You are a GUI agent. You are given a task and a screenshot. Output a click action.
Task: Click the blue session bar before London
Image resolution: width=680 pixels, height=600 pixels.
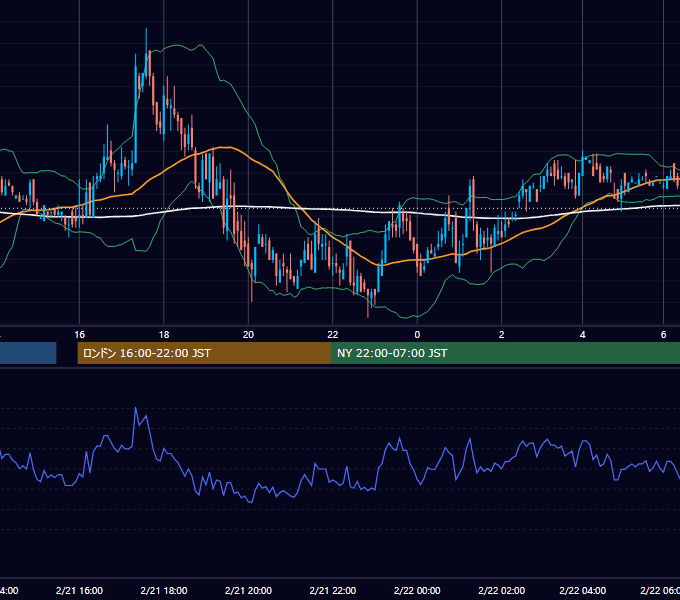pos(28,353)
